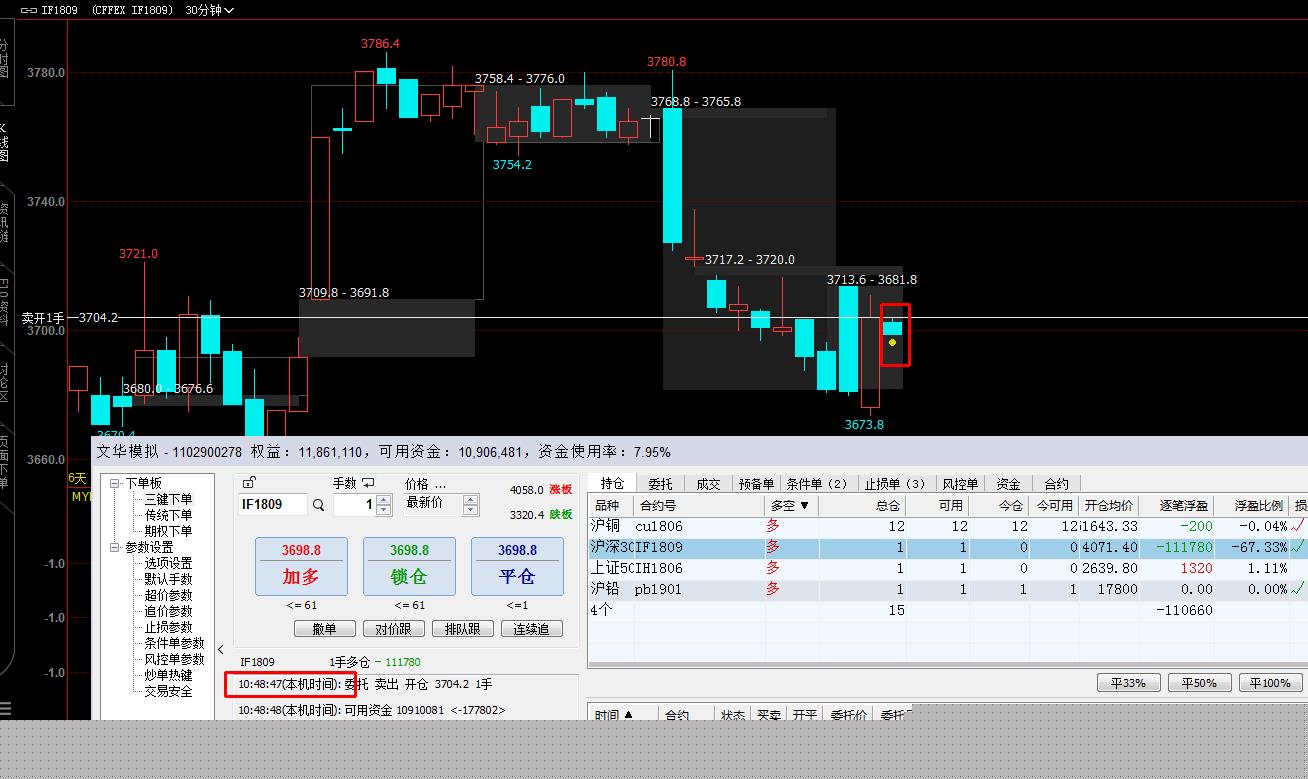Click the 平33% close button
This screenshot has width=1308, height=779.
[1128, 683]
